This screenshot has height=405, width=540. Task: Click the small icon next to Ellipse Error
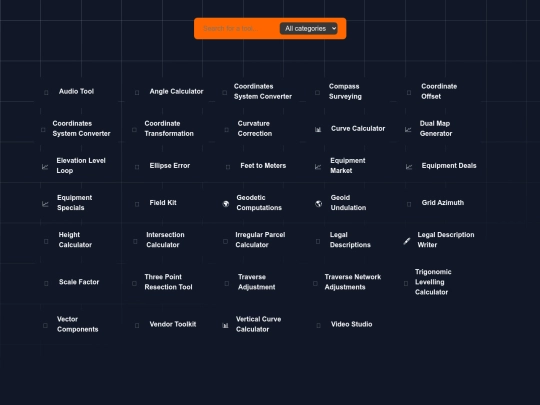pyautogui.click(x=137, y=167)
